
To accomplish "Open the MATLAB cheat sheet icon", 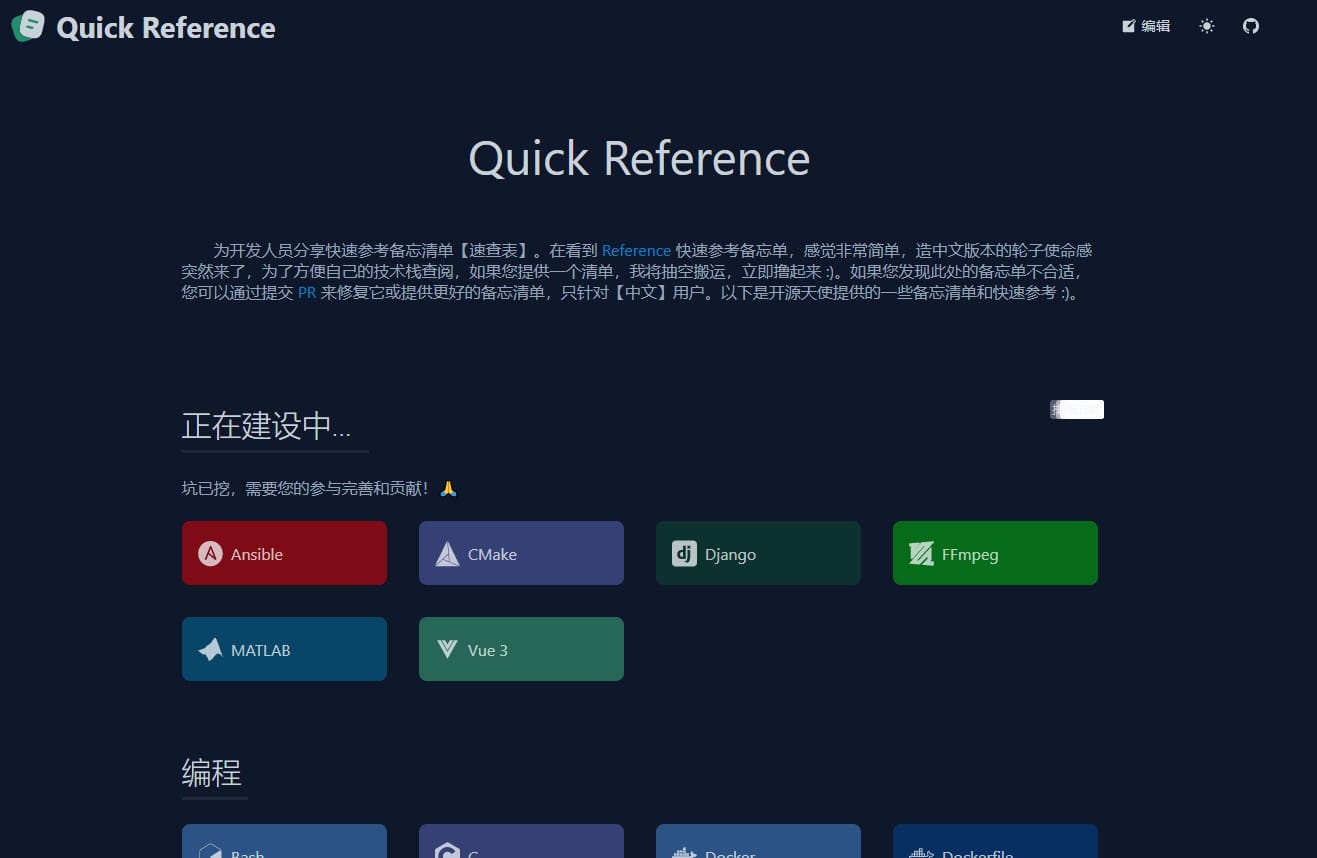I will click(x=210, y=649).
